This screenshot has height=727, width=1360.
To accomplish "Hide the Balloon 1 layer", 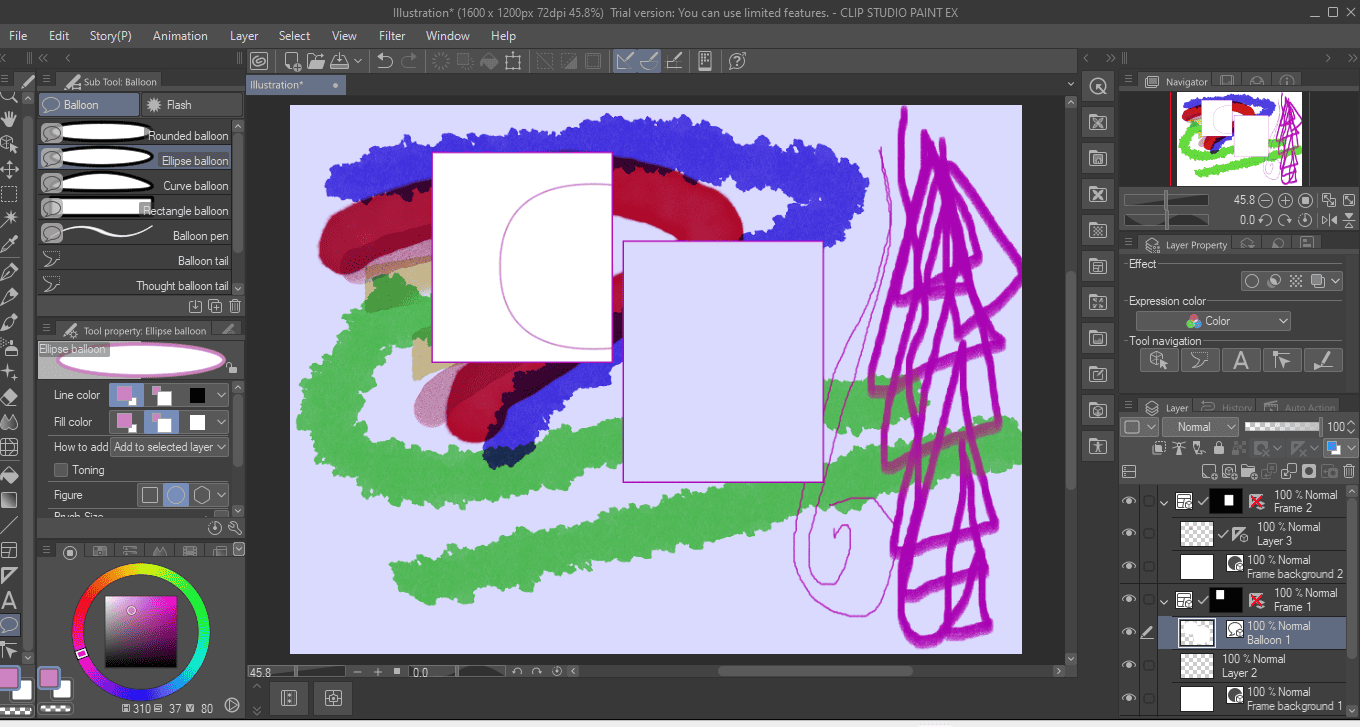I will point(1128,633).
